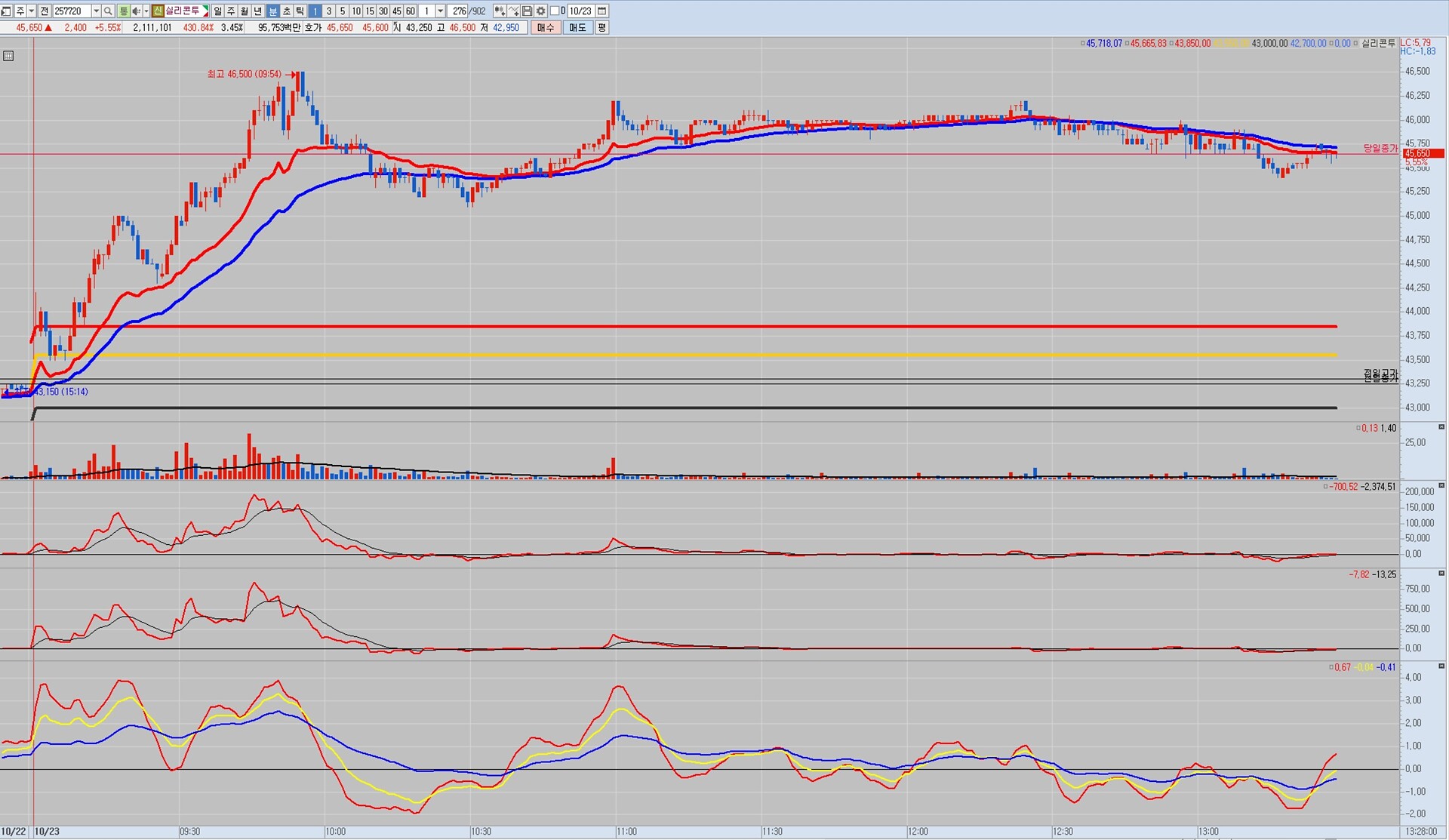This screenshot has height=840, width=1449.
Task: Open the calendar date picker icon
Action: (601, 11)
